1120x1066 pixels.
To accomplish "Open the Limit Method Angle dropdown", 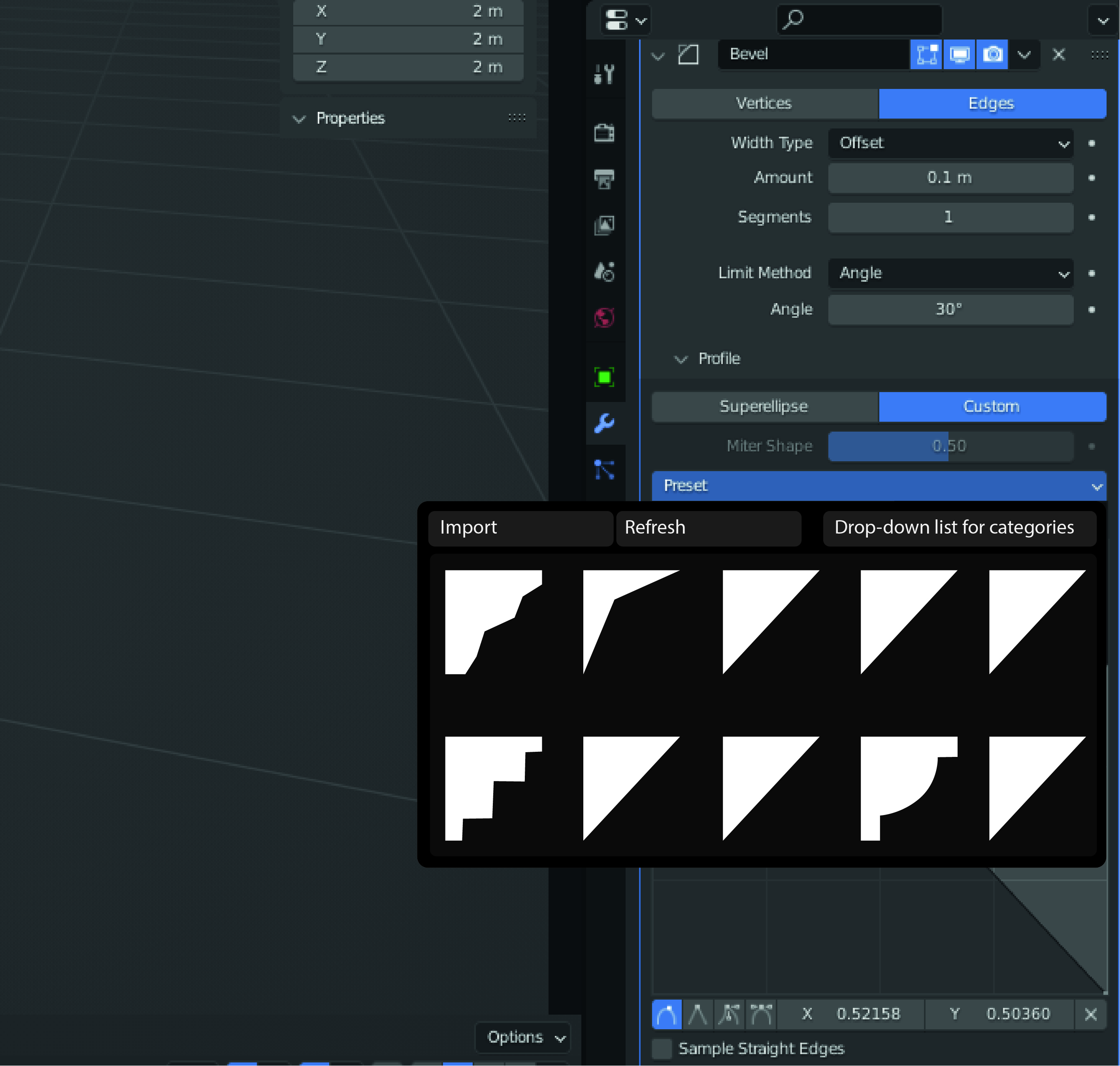I will point(951,274).
